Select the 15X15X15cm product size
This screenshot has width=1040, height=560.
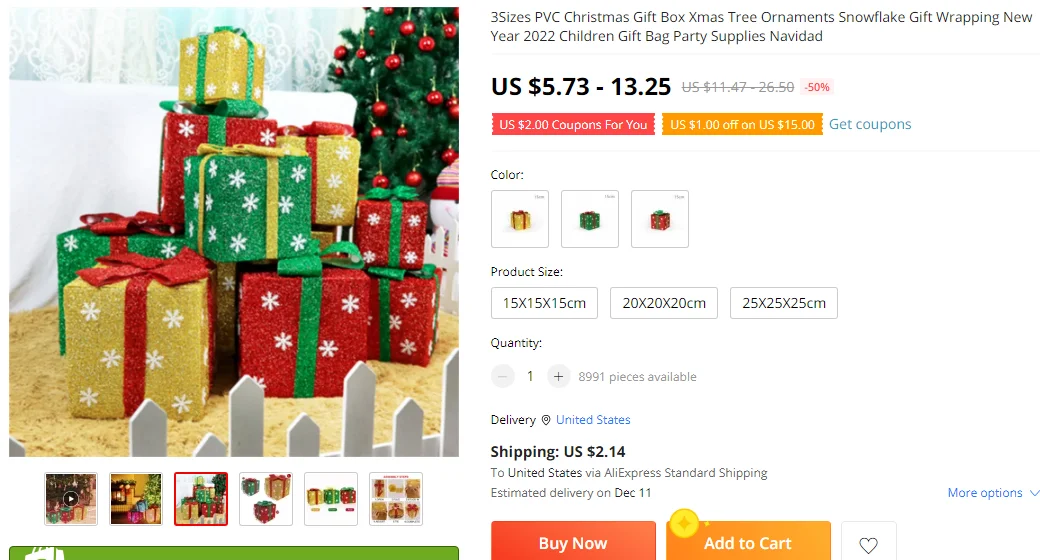545,303
